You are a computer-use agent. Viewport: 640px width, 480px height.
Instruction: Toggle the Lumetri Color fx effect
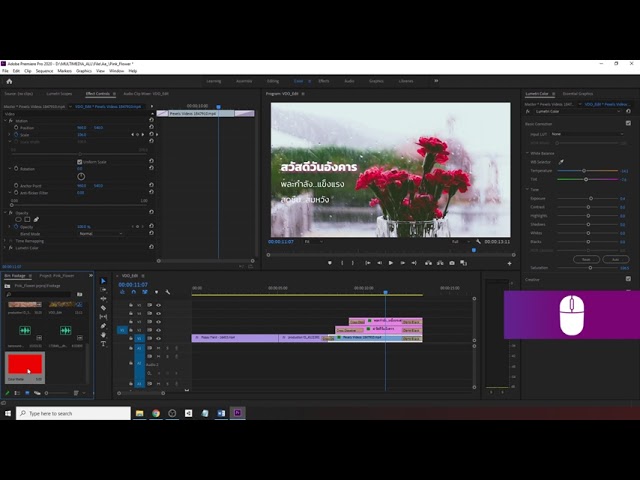click(11, 248)
